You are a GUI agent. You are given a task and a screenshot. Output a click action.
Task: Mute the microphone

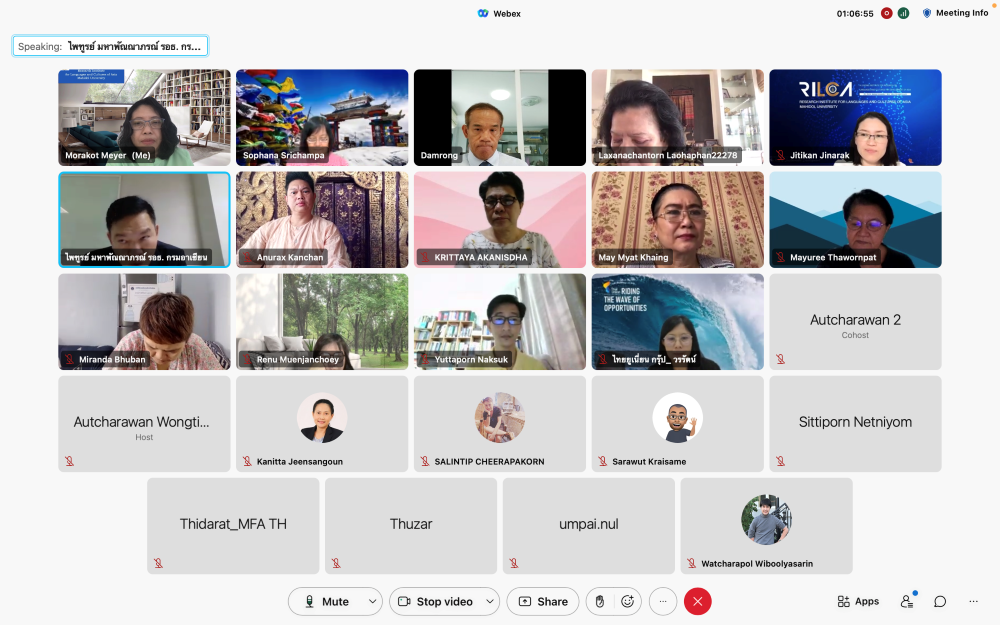[x=326, y=601]
